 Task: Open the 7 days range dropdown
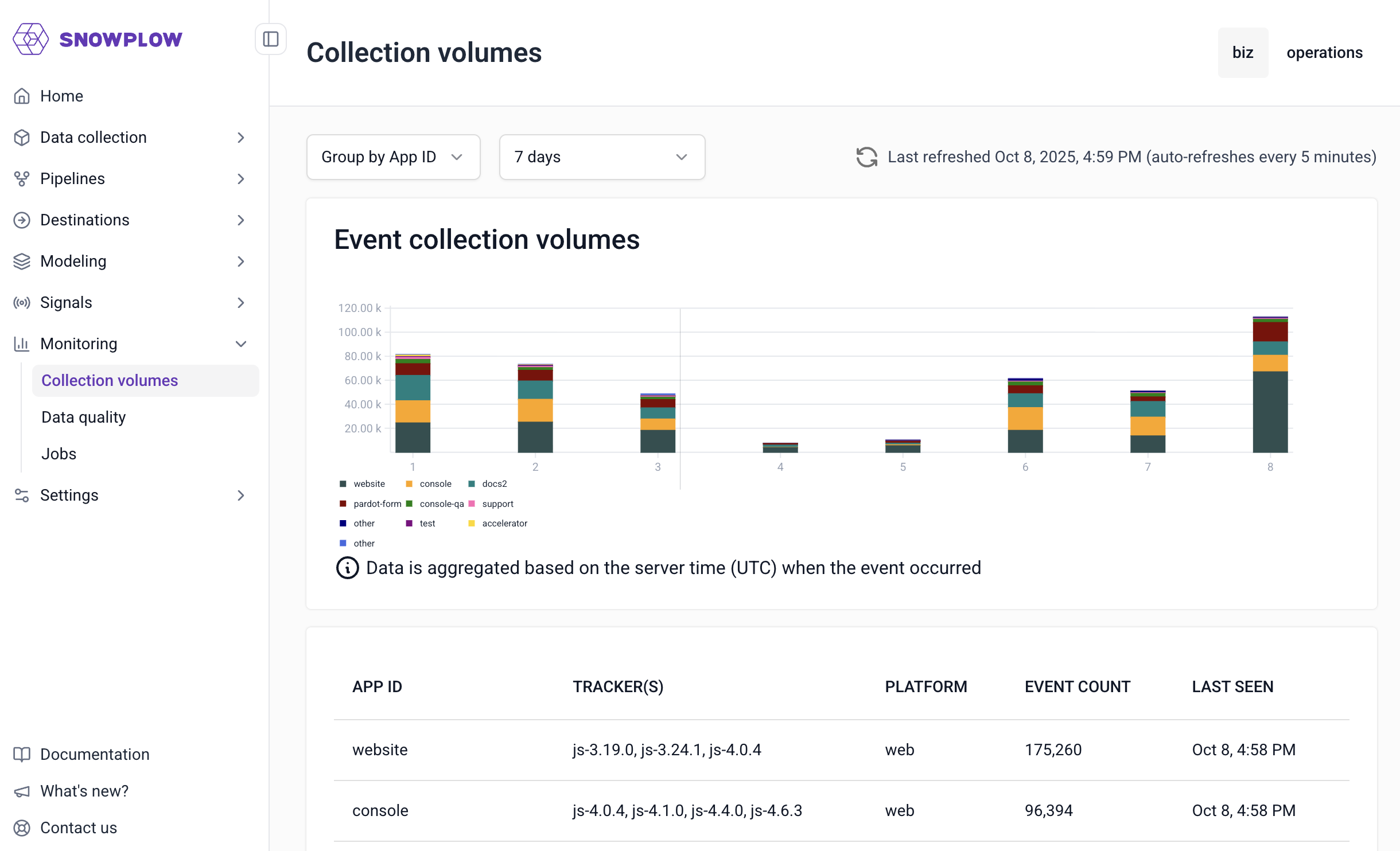[x=601, y=157]
